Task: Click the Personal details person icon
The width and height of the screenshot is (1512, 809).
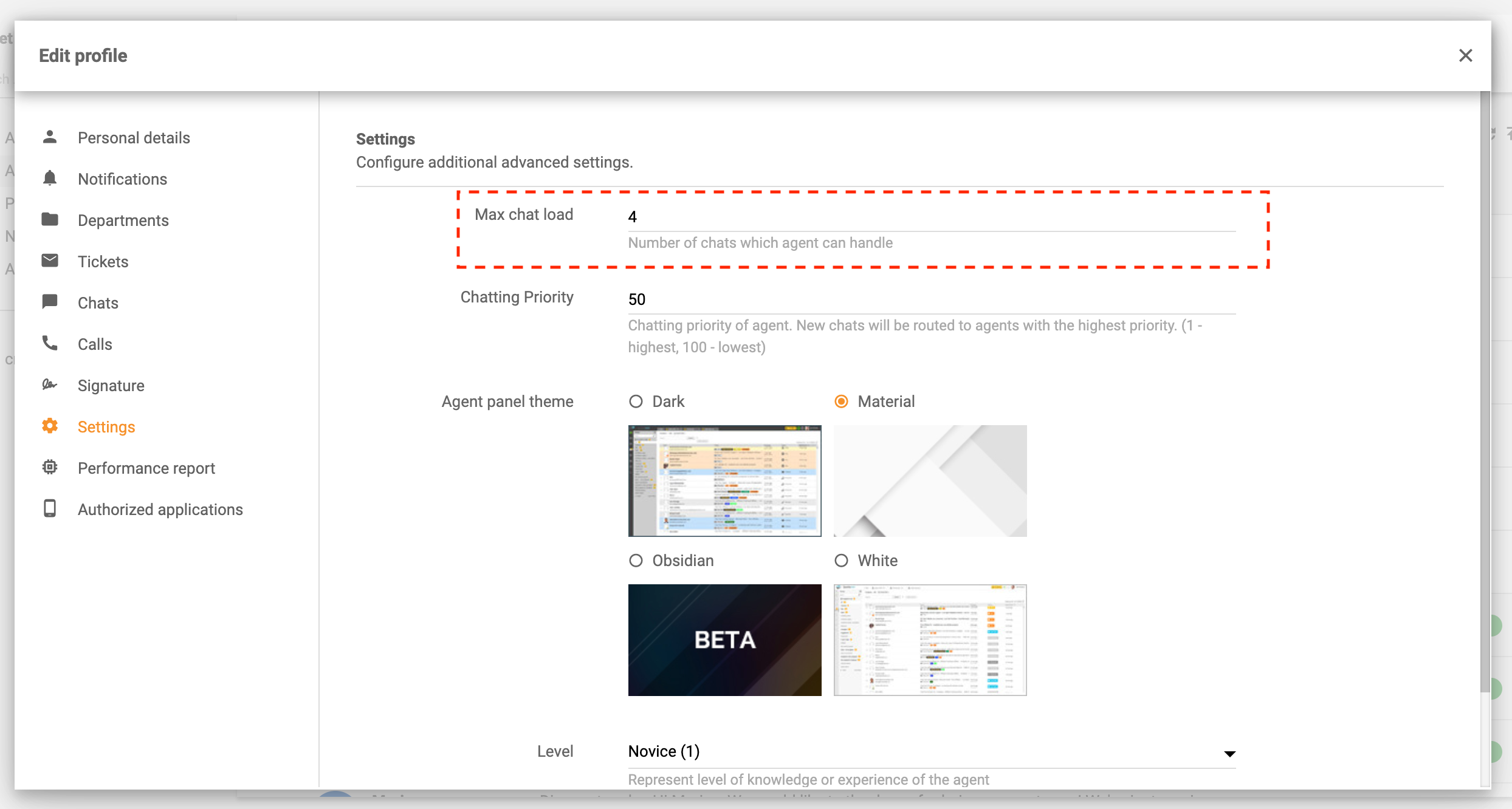Action: 50,137
